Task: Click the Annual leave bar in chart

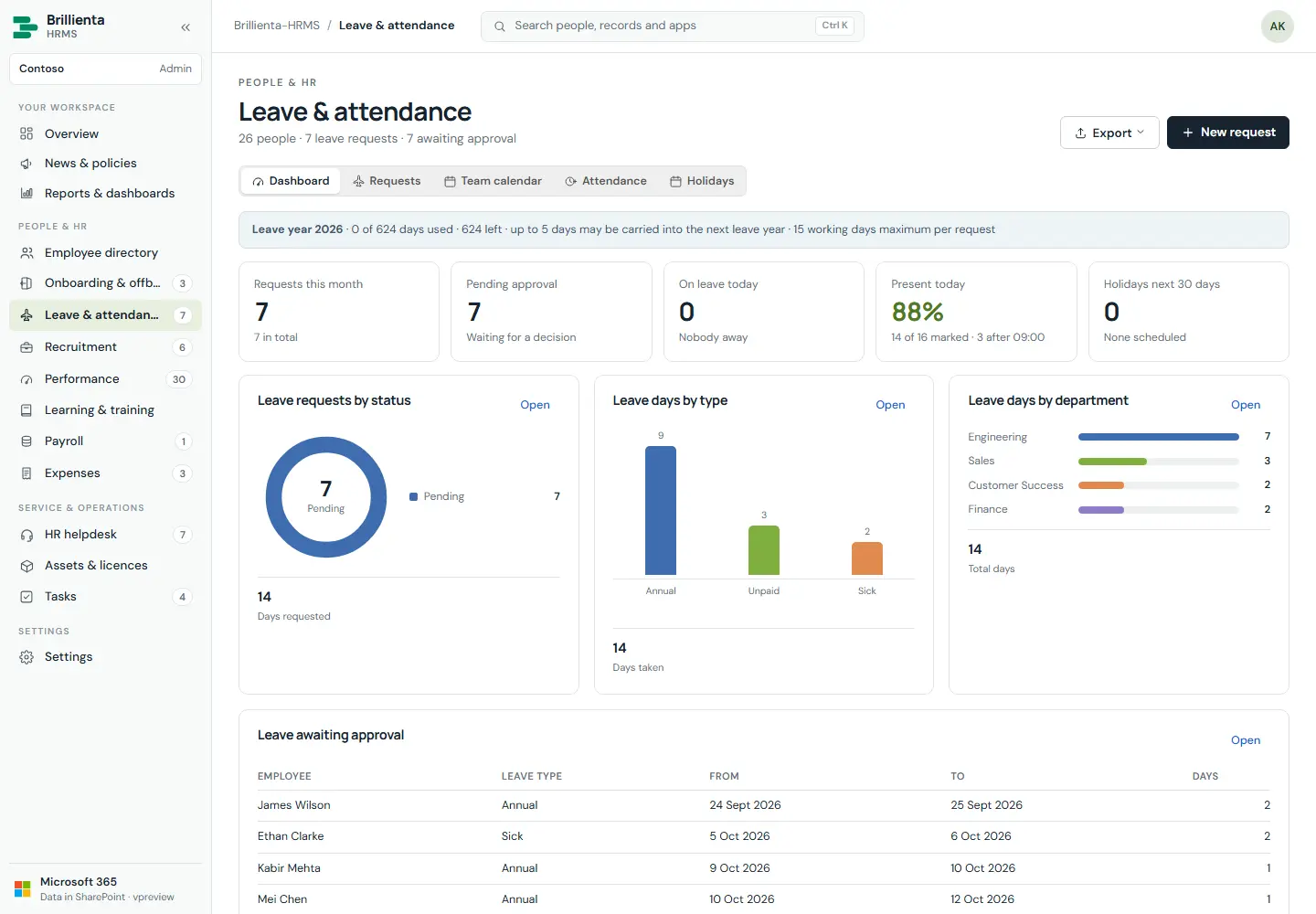Action: tap(661, 511)
